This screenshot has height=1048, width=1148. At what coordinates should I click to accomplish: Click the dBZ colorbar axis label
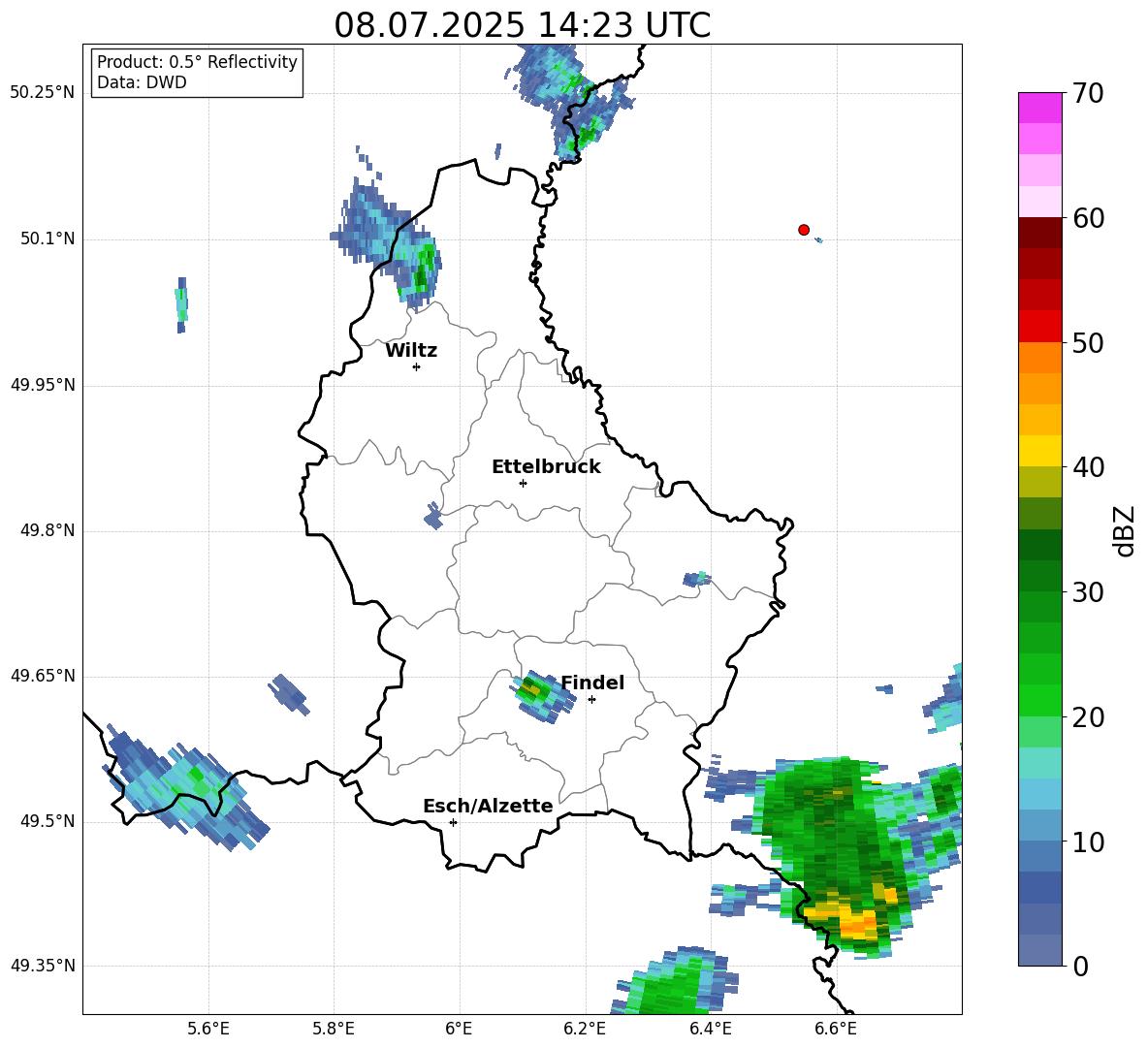coord(1125,530)
